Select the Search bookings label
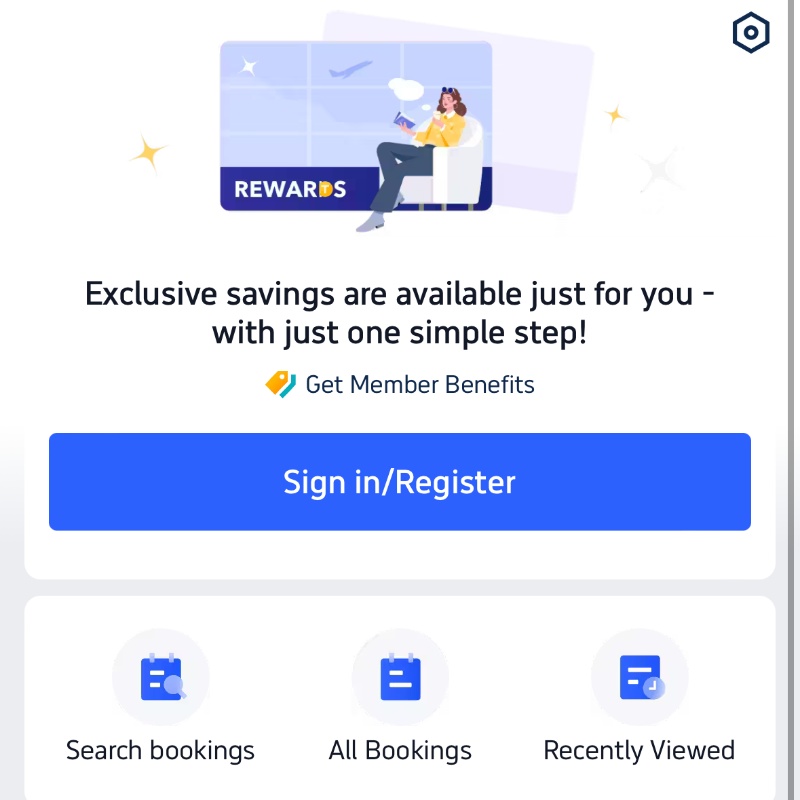Viewport: 800px width, 800px height. click(160, 751)
